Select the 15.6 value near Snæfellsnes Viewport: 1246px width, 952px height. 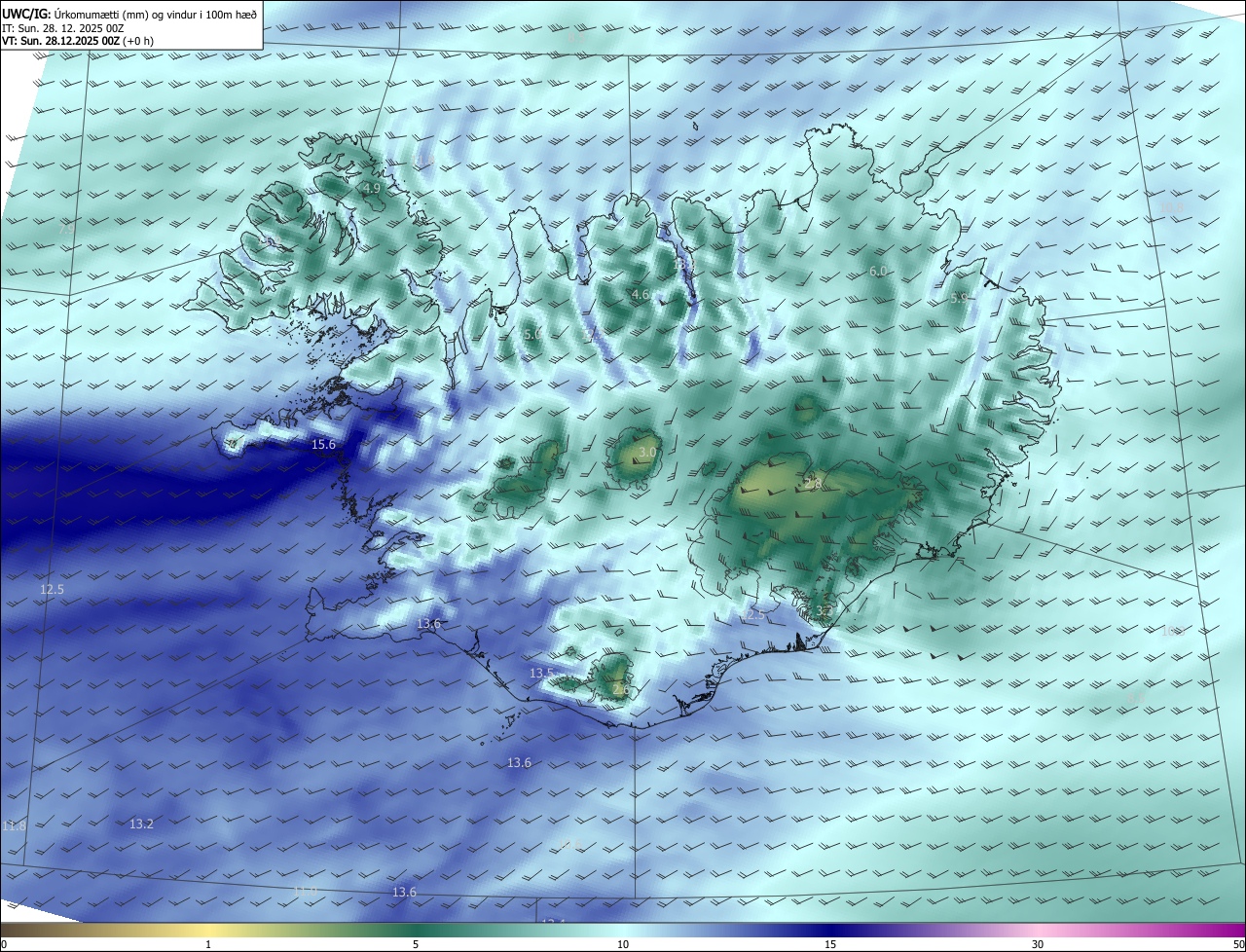pyautogui.click(x=323, y=445)
